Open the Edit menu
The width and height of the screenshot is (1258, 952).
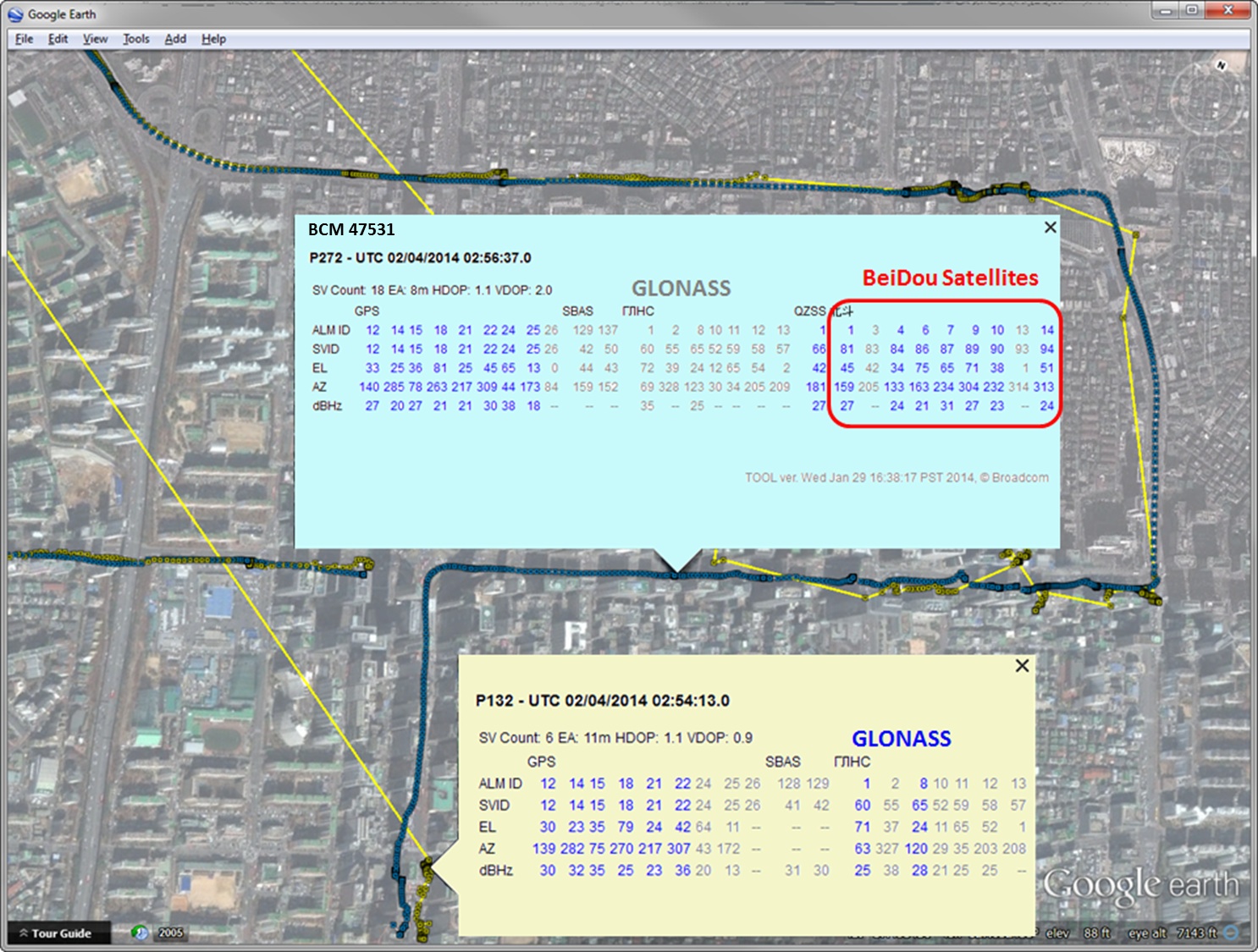point(58,39)
